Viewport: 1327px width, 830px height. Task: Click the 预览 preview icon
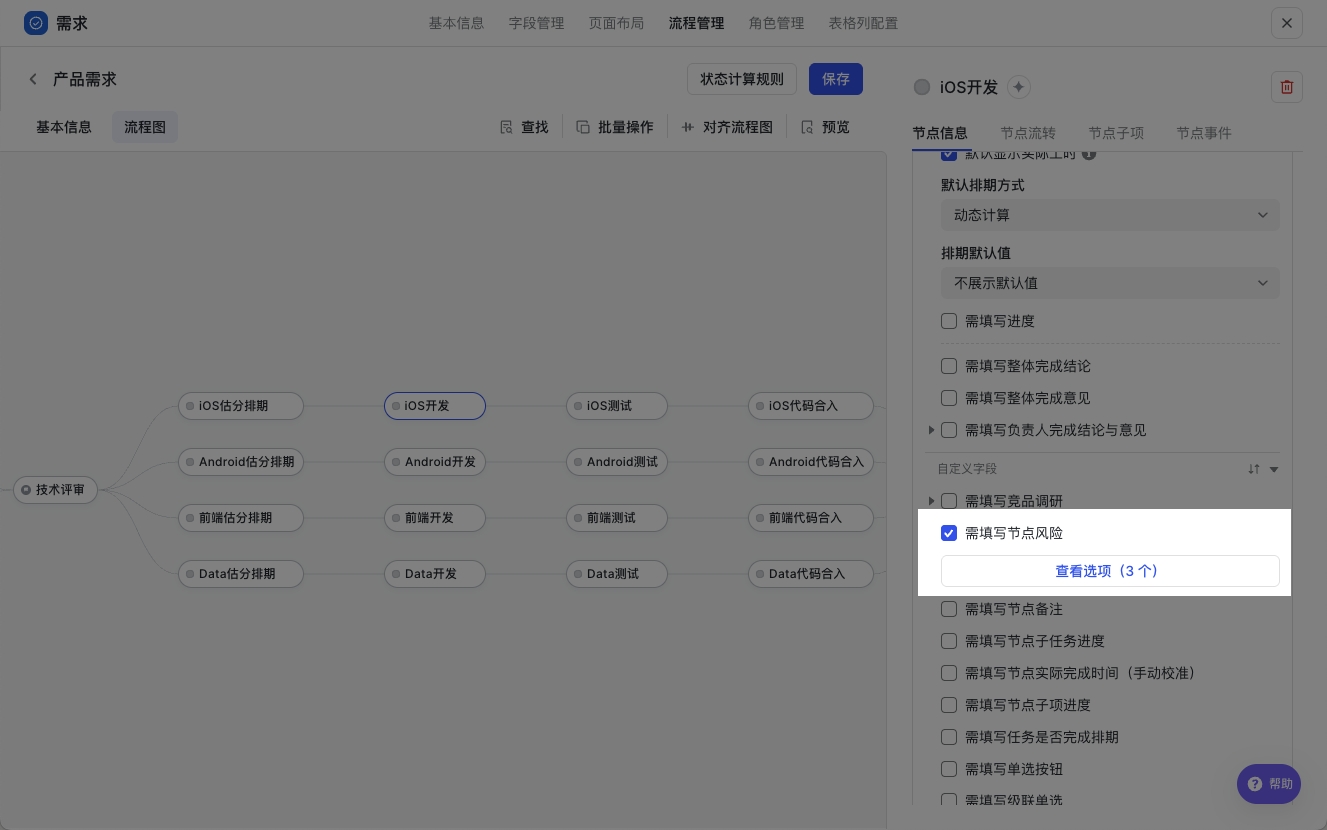[807, 127]
